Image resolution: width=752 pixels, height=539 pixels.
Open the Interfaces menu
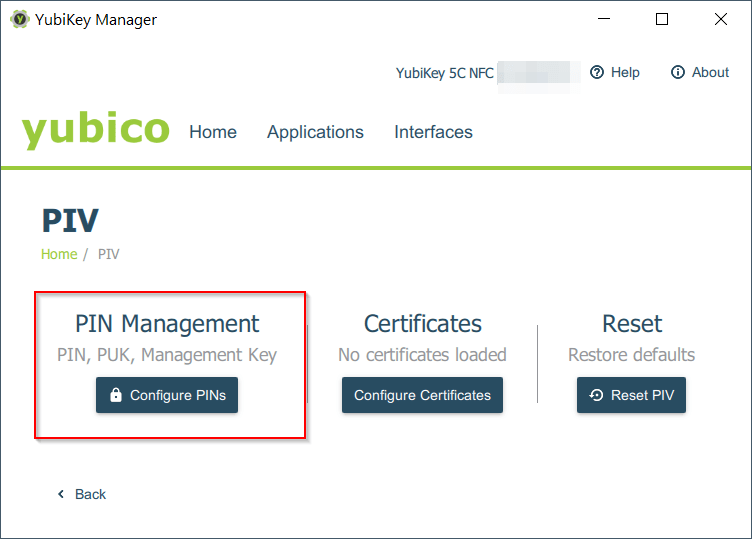tap(433, 132)
